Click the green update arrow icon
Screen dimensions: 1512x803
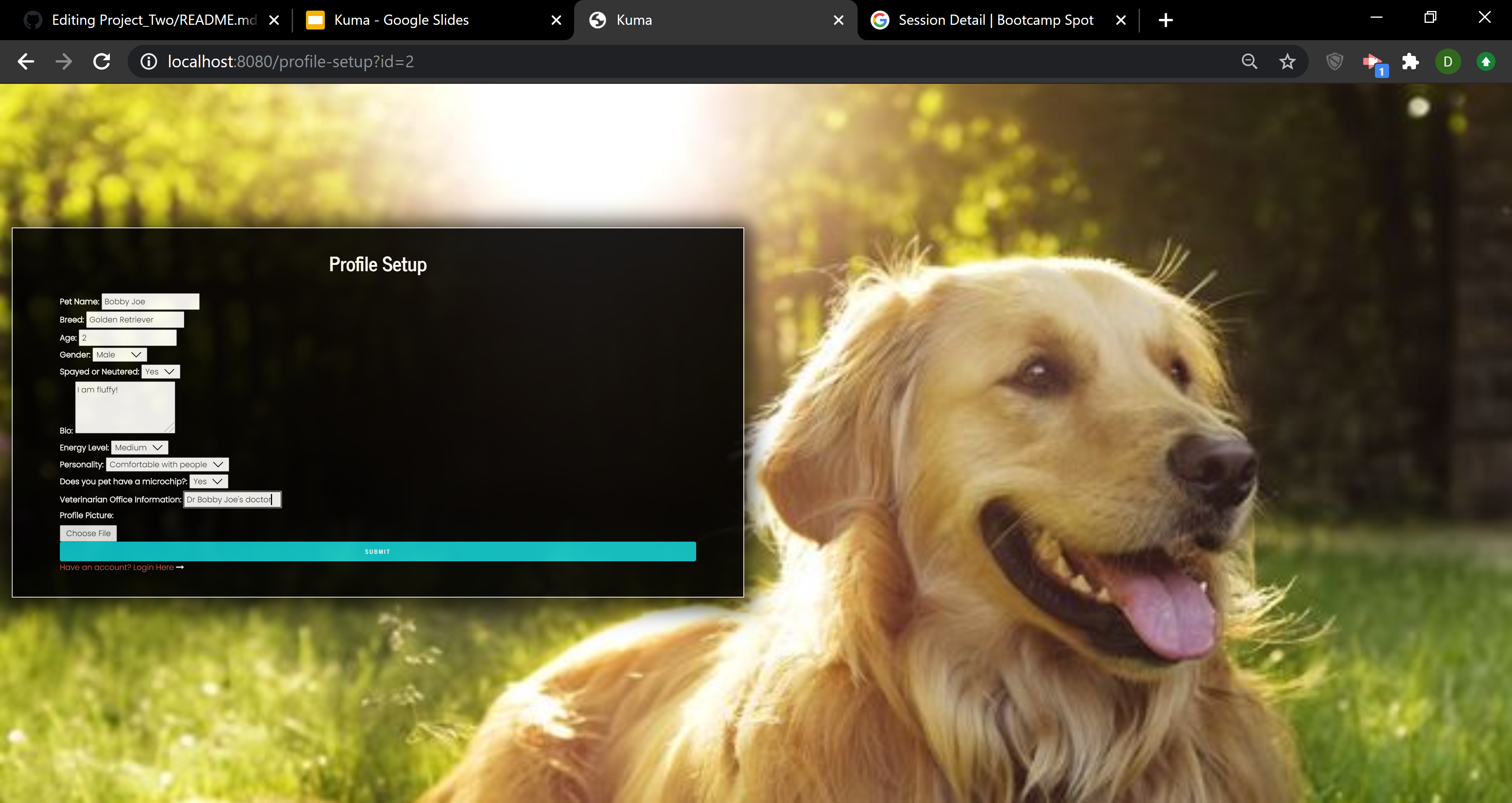[1486, 62]
